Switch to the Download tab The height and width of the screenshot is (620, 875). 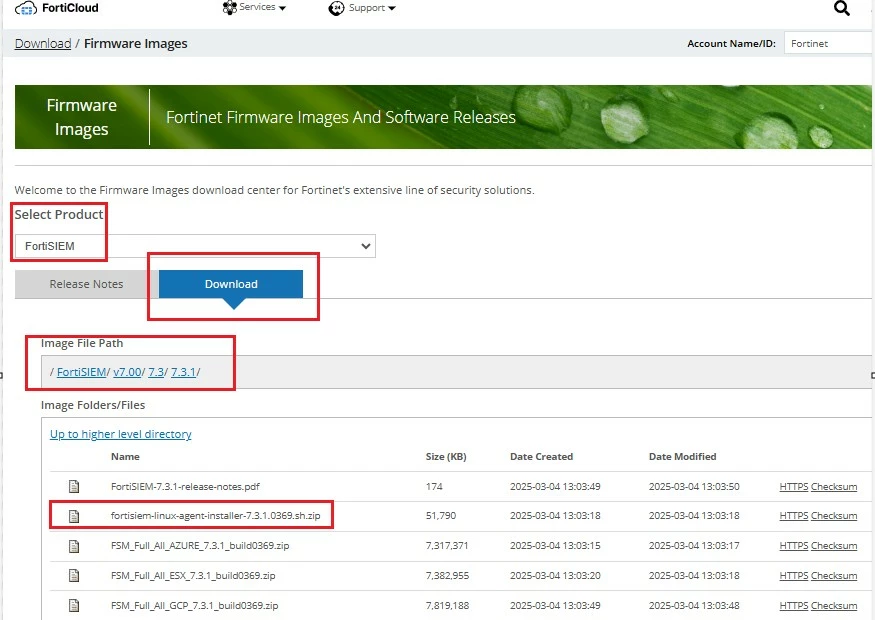coord(231,284)
